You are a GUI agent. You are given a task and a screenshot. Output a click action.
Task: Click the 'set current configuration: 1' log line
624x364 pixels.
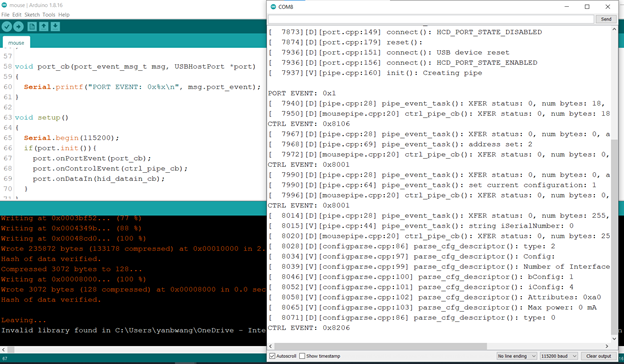pos(432,185)
